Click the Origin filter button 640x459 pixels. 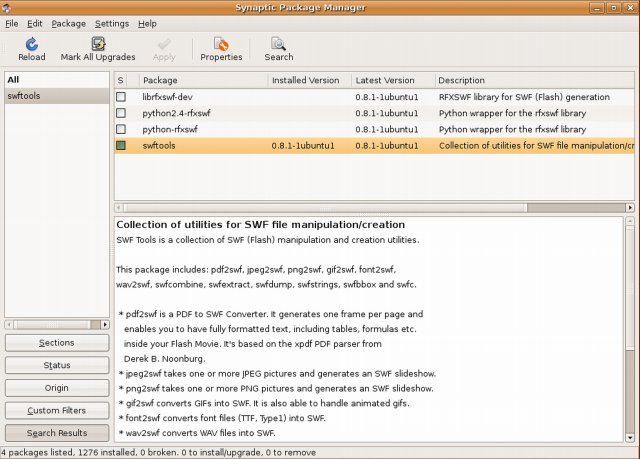57,388
